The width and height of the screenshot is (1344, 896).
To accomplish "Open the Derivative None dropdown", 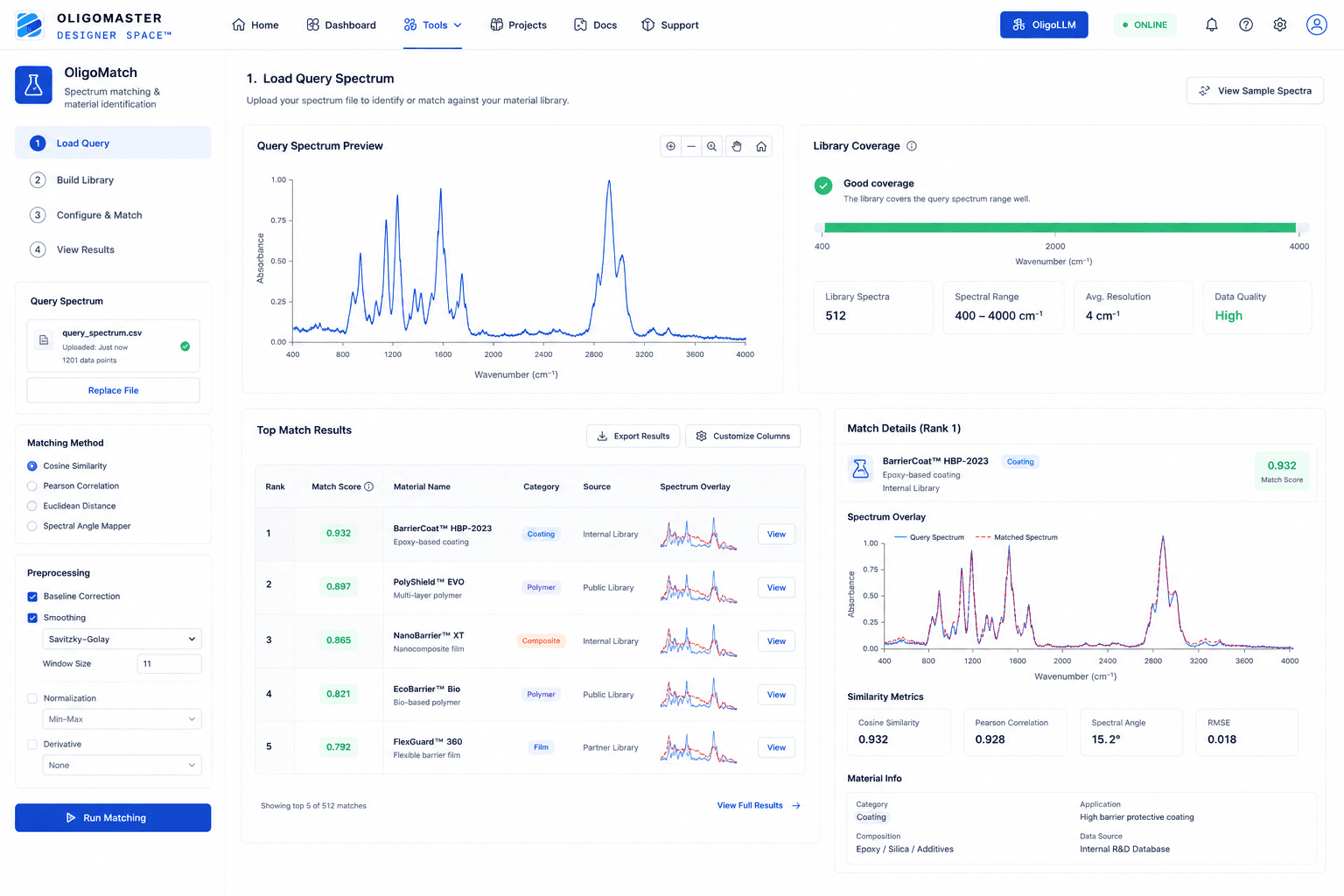I will (122, 766).
